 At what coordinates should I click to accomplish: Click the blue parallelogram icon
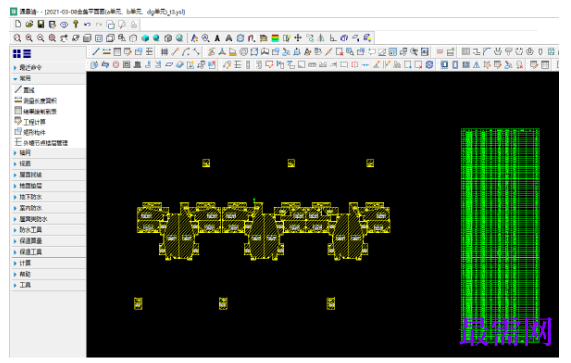click(x=169, y=65)
